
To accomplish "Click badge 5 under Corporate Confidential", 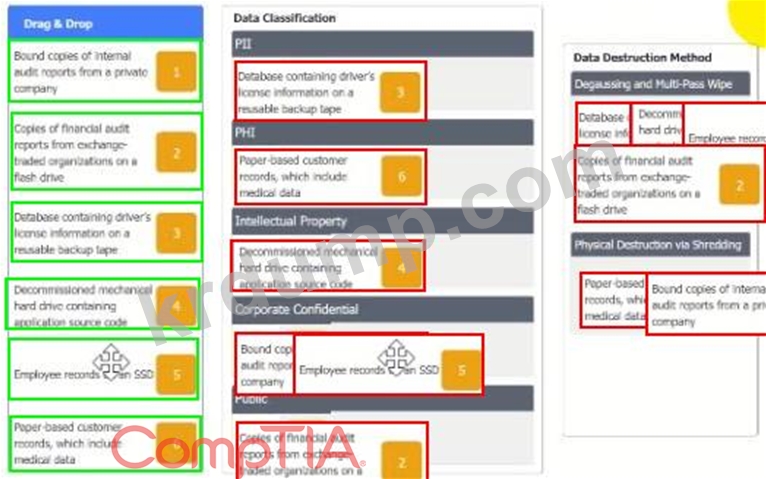I will (461, 370).
